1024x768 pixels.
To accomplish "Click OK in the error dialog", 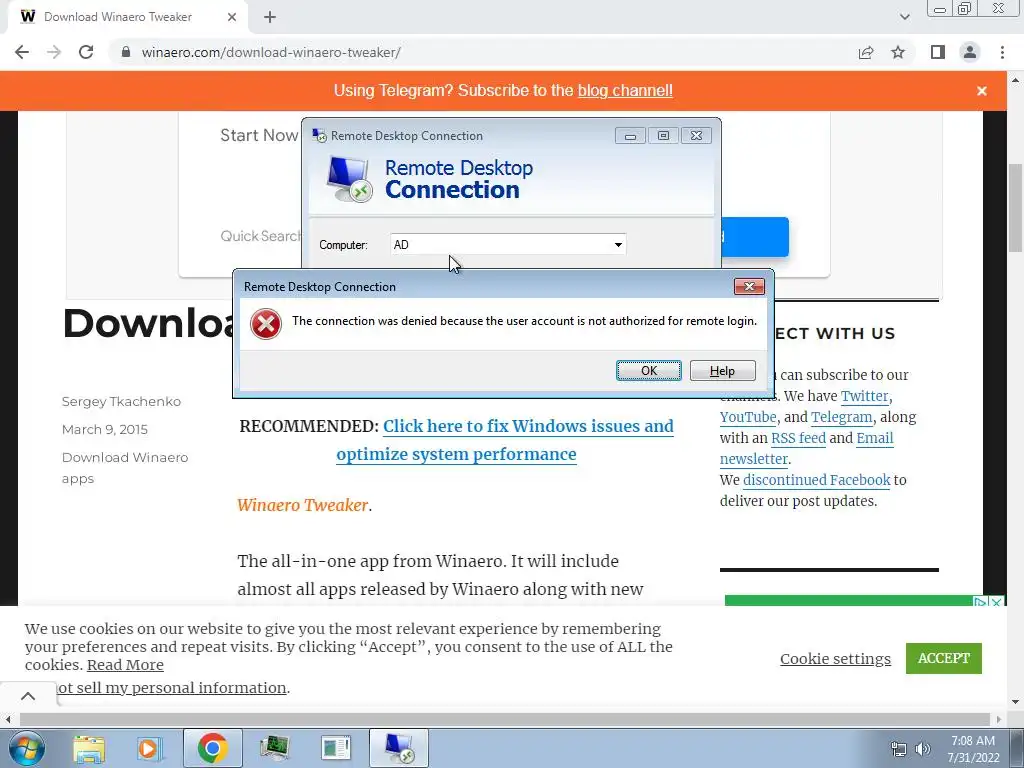I will [x=648, y=370].
